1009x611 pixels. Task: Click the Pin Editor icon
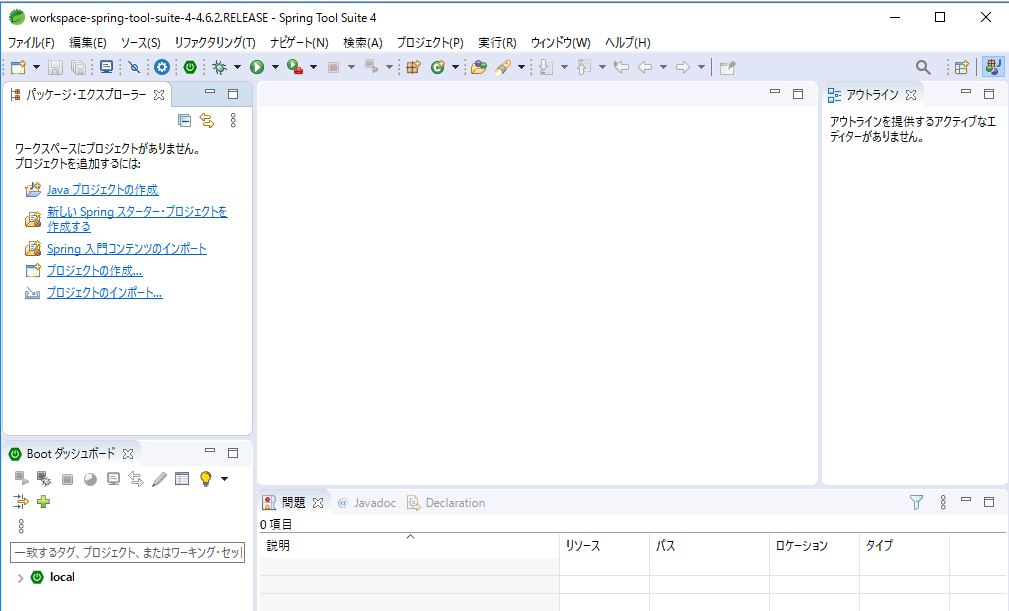click(x=728, y=67)
